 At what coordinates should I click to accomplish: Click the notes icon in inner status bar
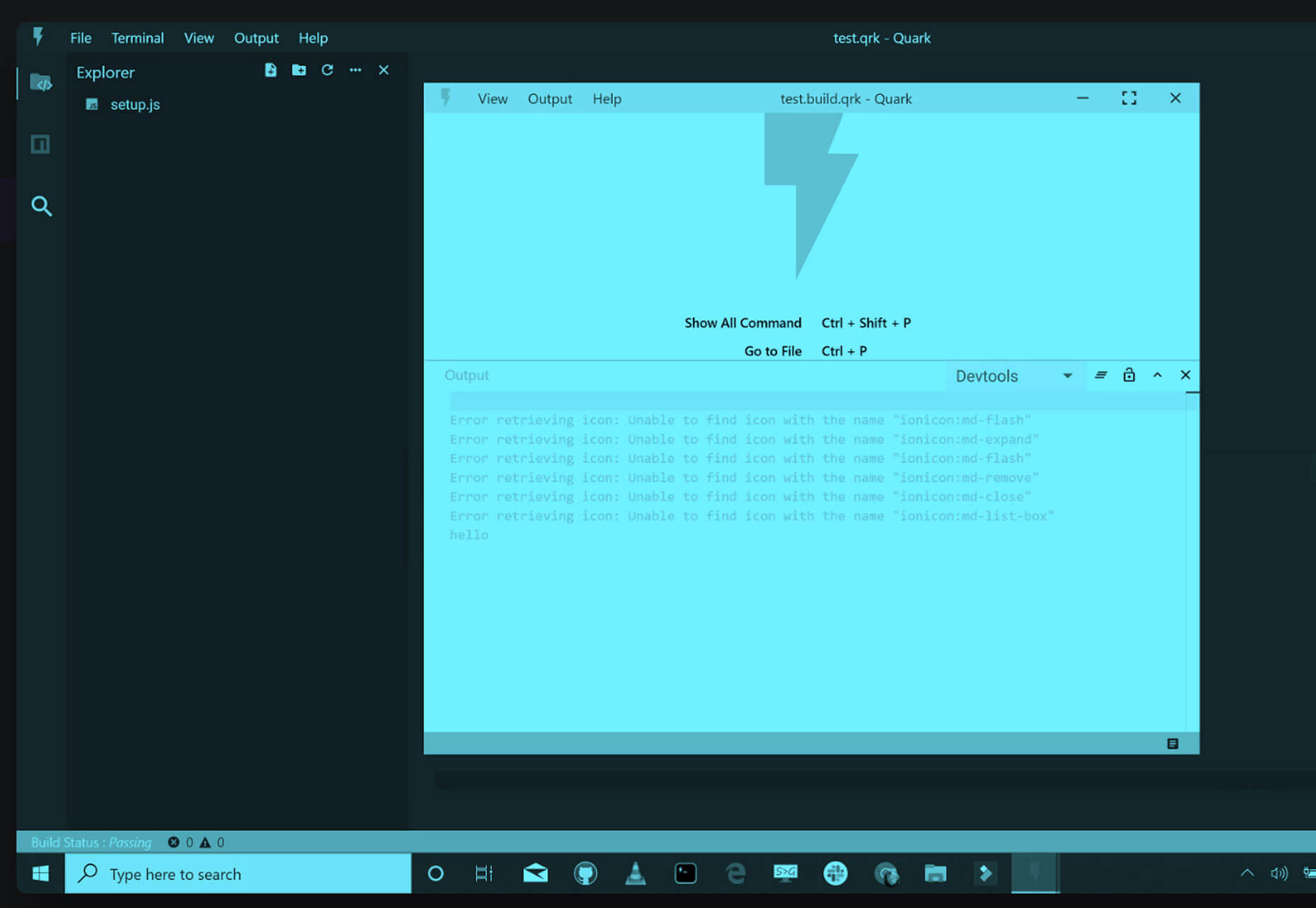(1172, 743)
